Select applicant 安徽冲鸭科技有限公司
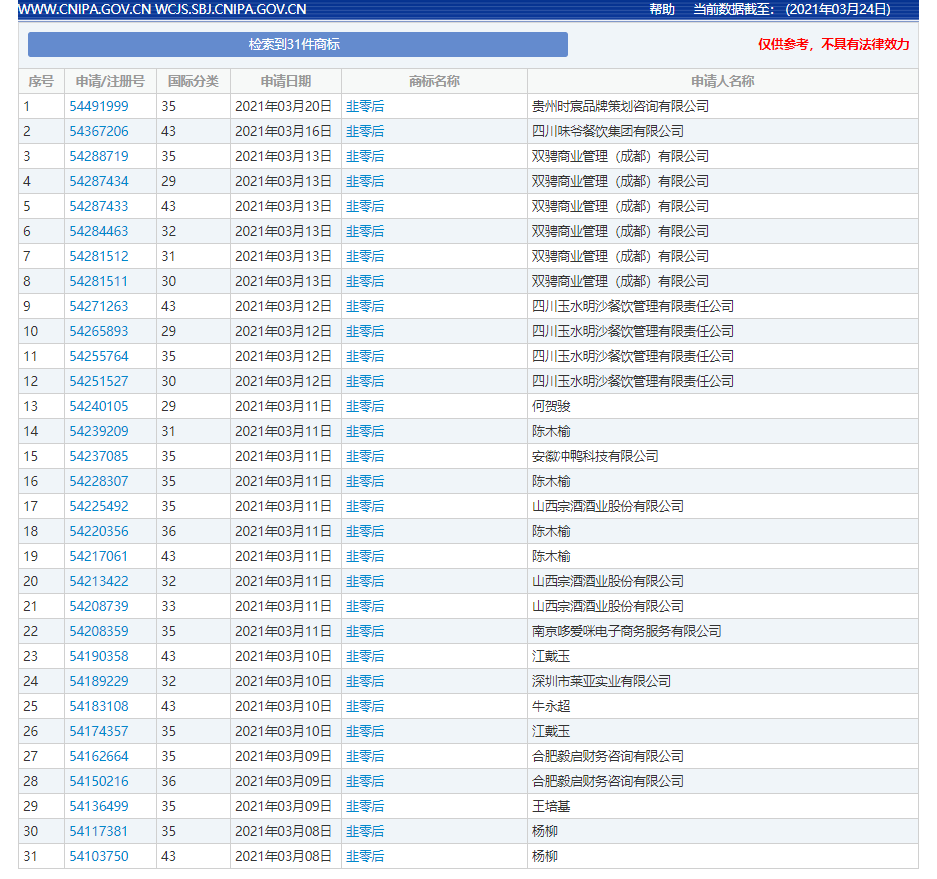Screen dimensions: 937x879 [x=595, y=457]
